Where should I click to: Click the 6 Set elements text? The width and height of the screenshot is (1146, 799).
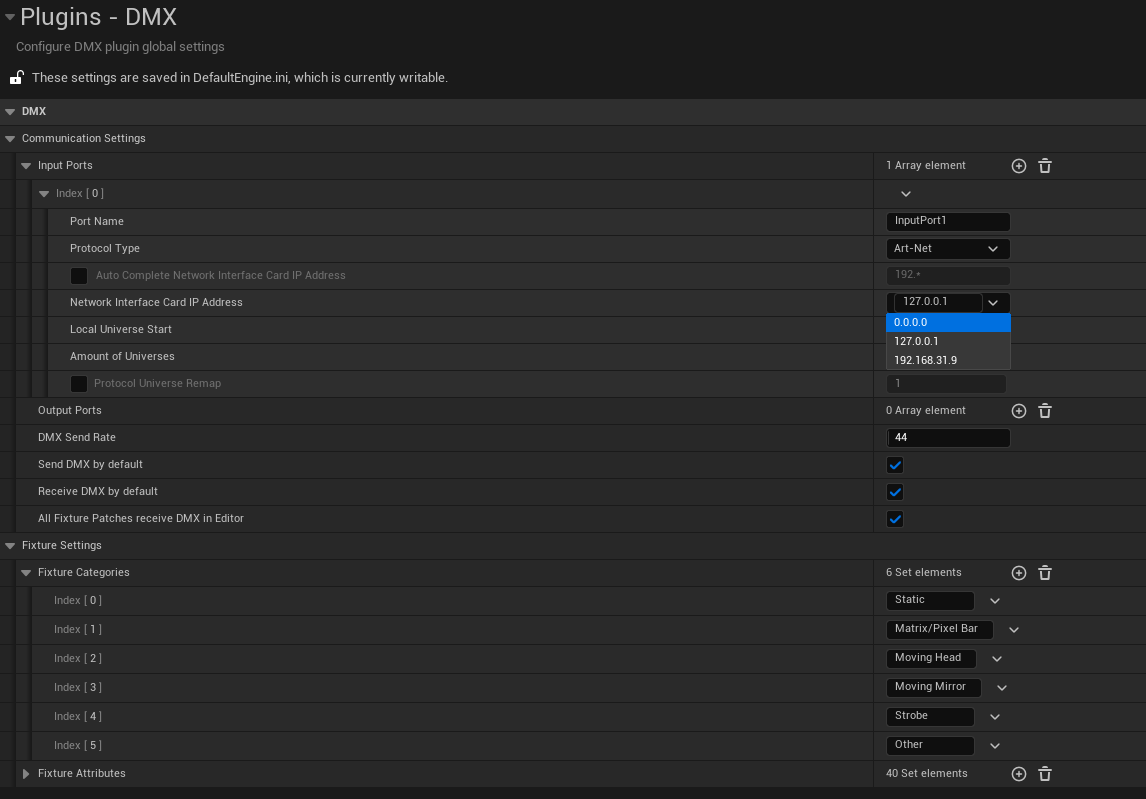(923, 572)
